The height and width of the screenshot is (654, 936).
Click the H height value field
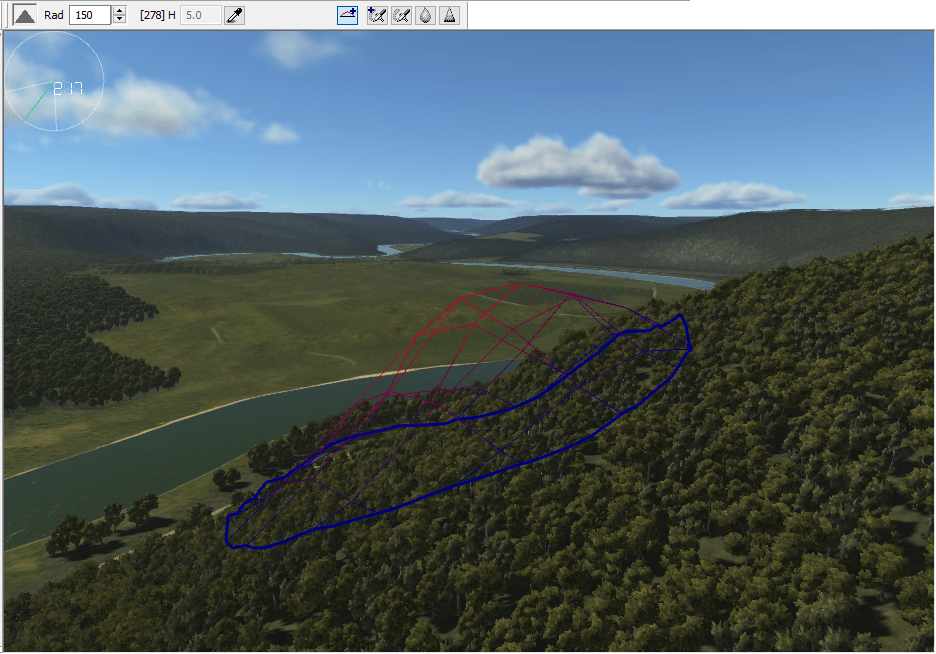(x=200, y=15)
